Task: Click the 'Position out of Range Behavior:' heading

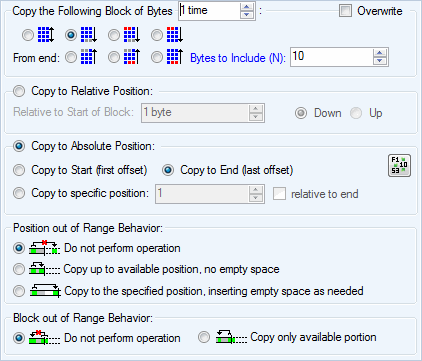Action: pos(88,228)
